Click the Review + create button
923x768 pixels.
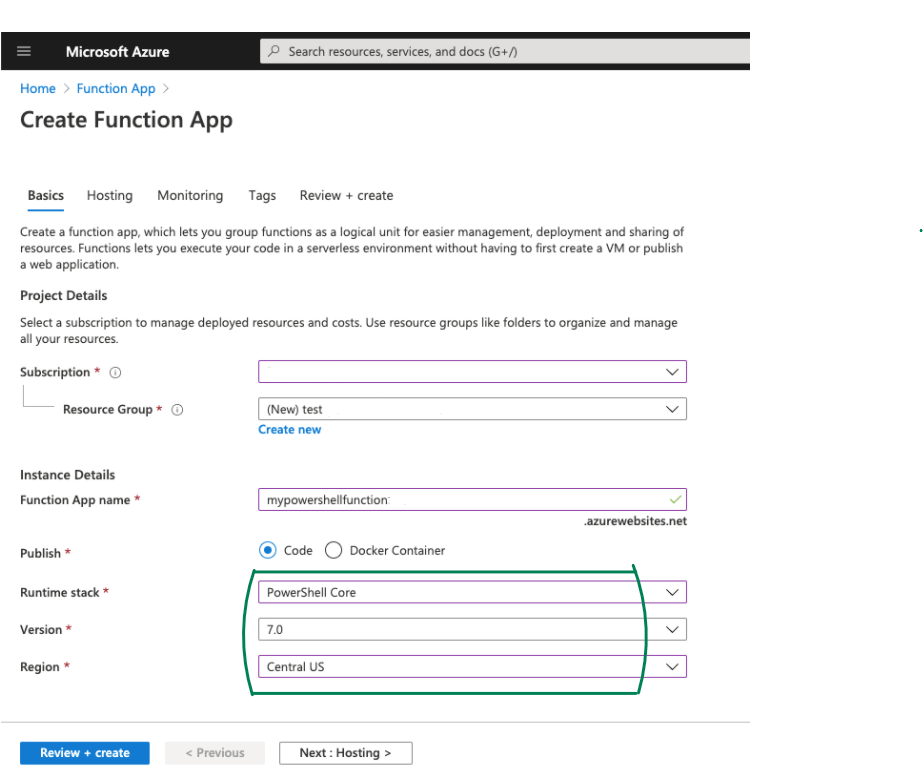pos(84,753)
